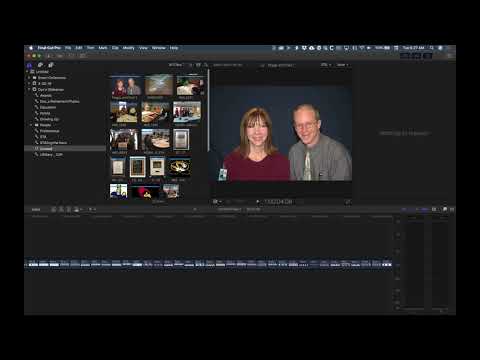Toggle timeline snapping

tap(425, 209)
